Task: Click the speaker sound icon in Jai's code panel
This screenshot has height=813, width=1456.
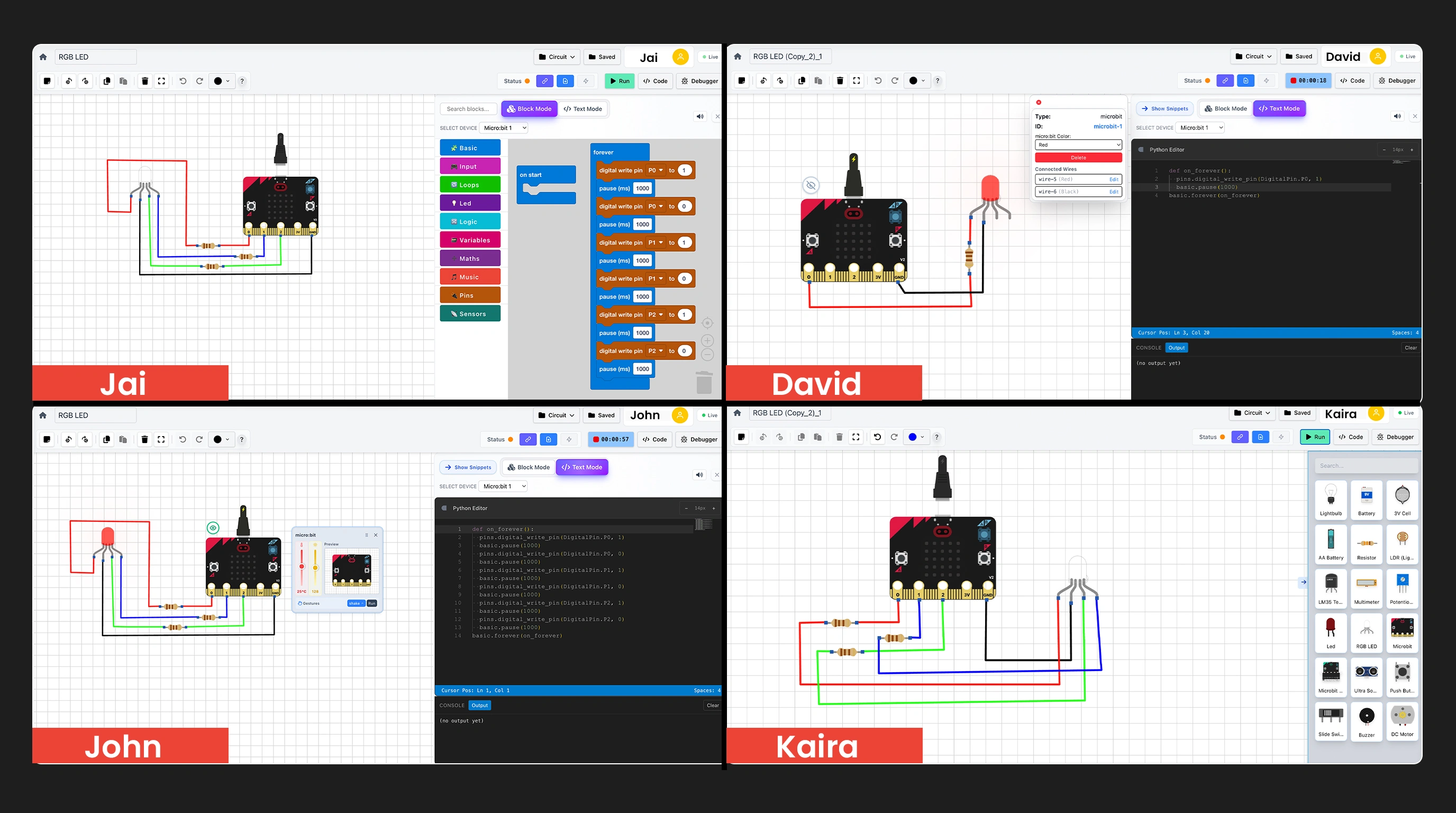Action: point(700,116)
